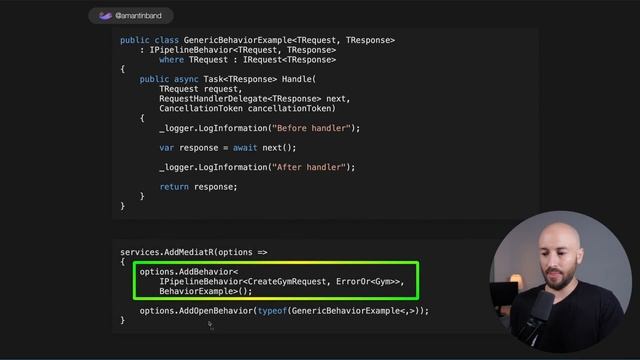Click the "Before handler" log statement

(x=260, y=128)
